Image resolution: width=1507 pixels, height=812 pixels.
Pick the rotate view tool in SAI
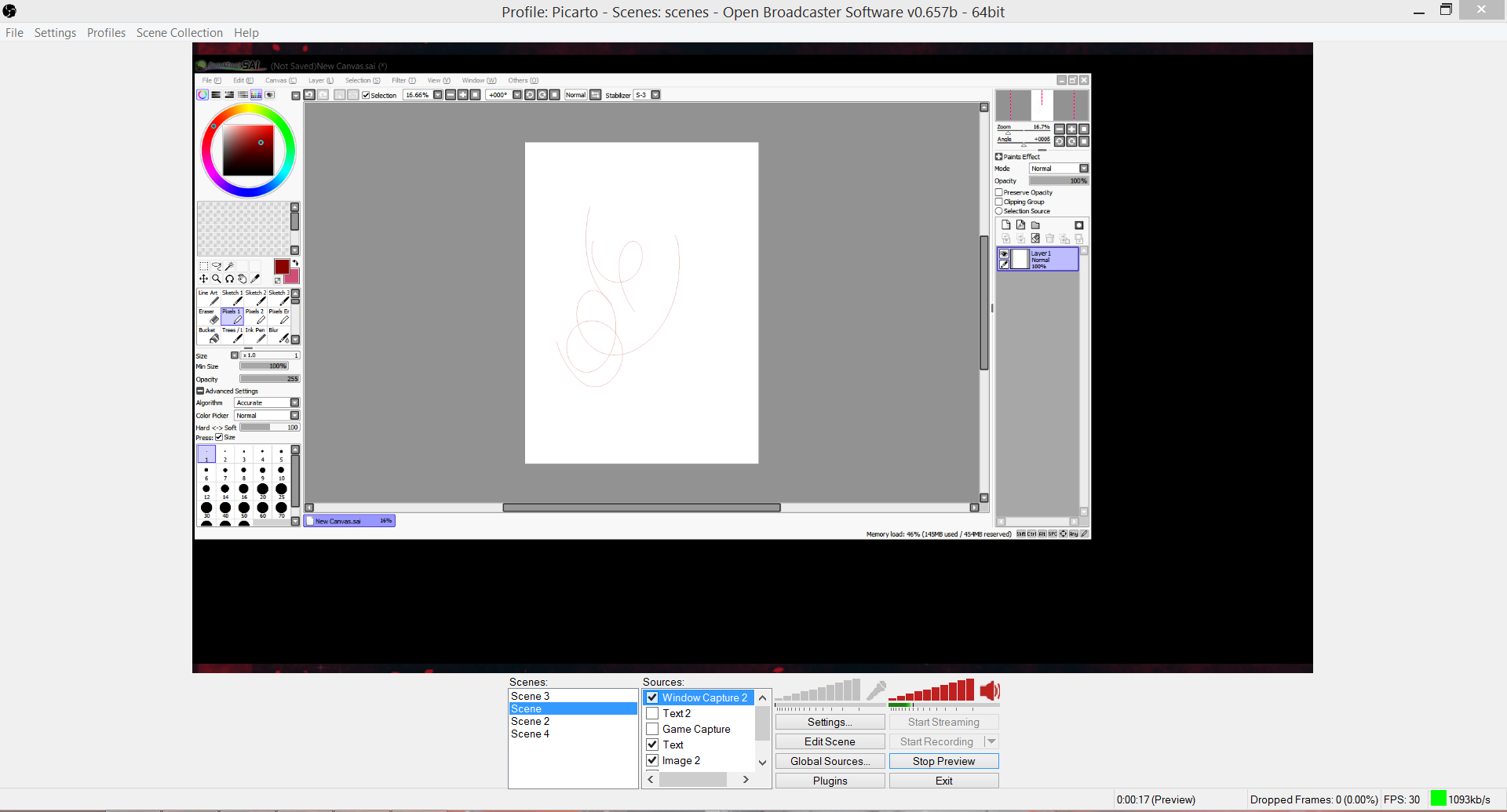[229, 279]
